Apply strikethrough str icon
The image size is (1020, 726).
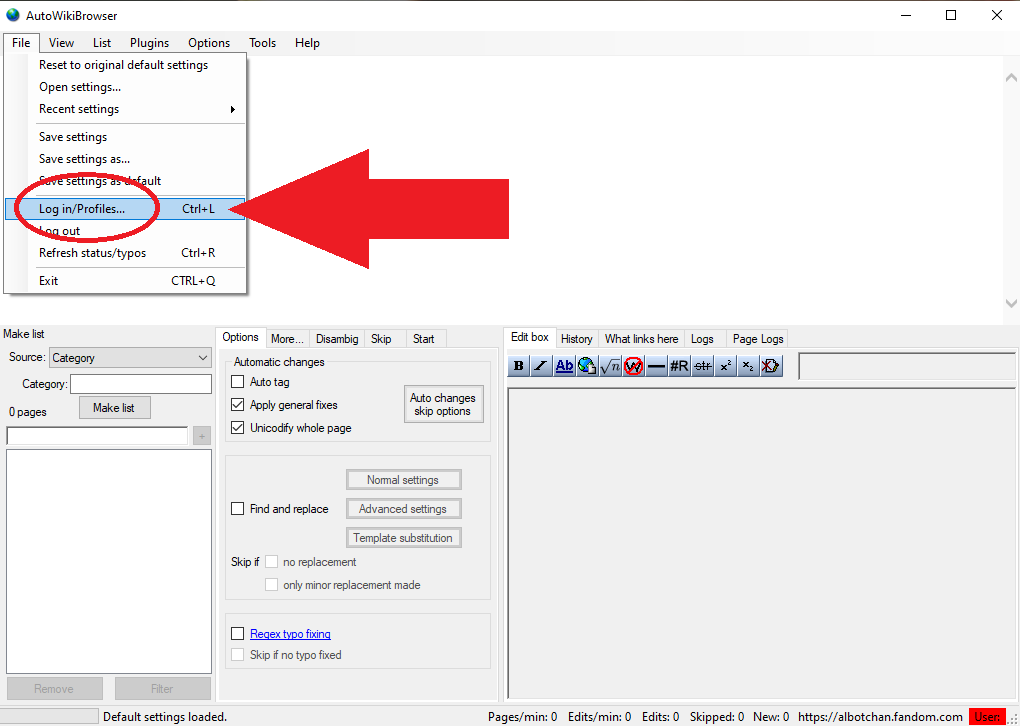(703, 366)
